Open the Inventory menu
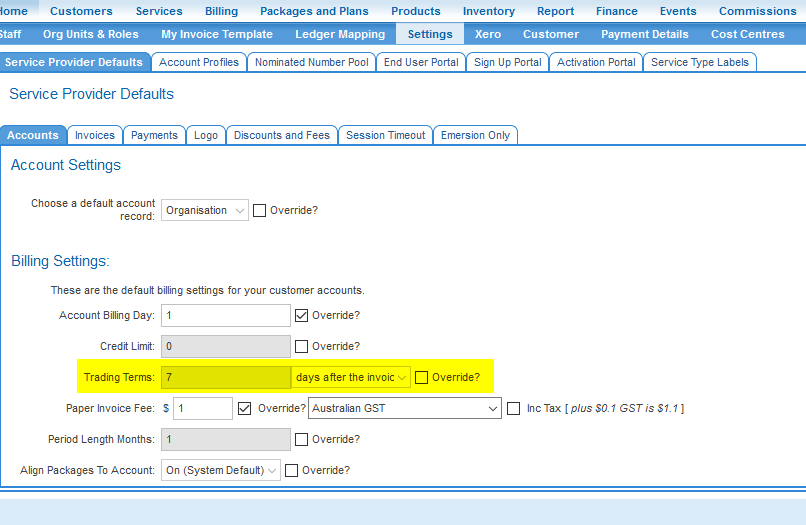806x525 pixels. coord(488,11)
